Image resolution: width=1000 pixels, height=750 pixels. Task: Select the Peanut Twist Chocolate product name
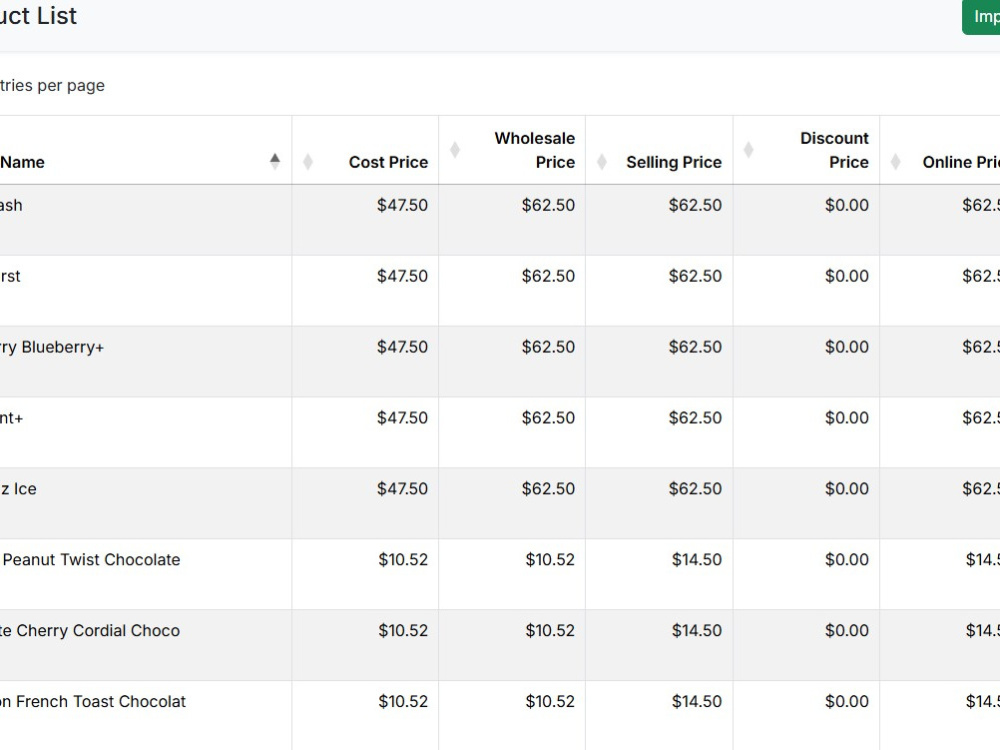91,559
